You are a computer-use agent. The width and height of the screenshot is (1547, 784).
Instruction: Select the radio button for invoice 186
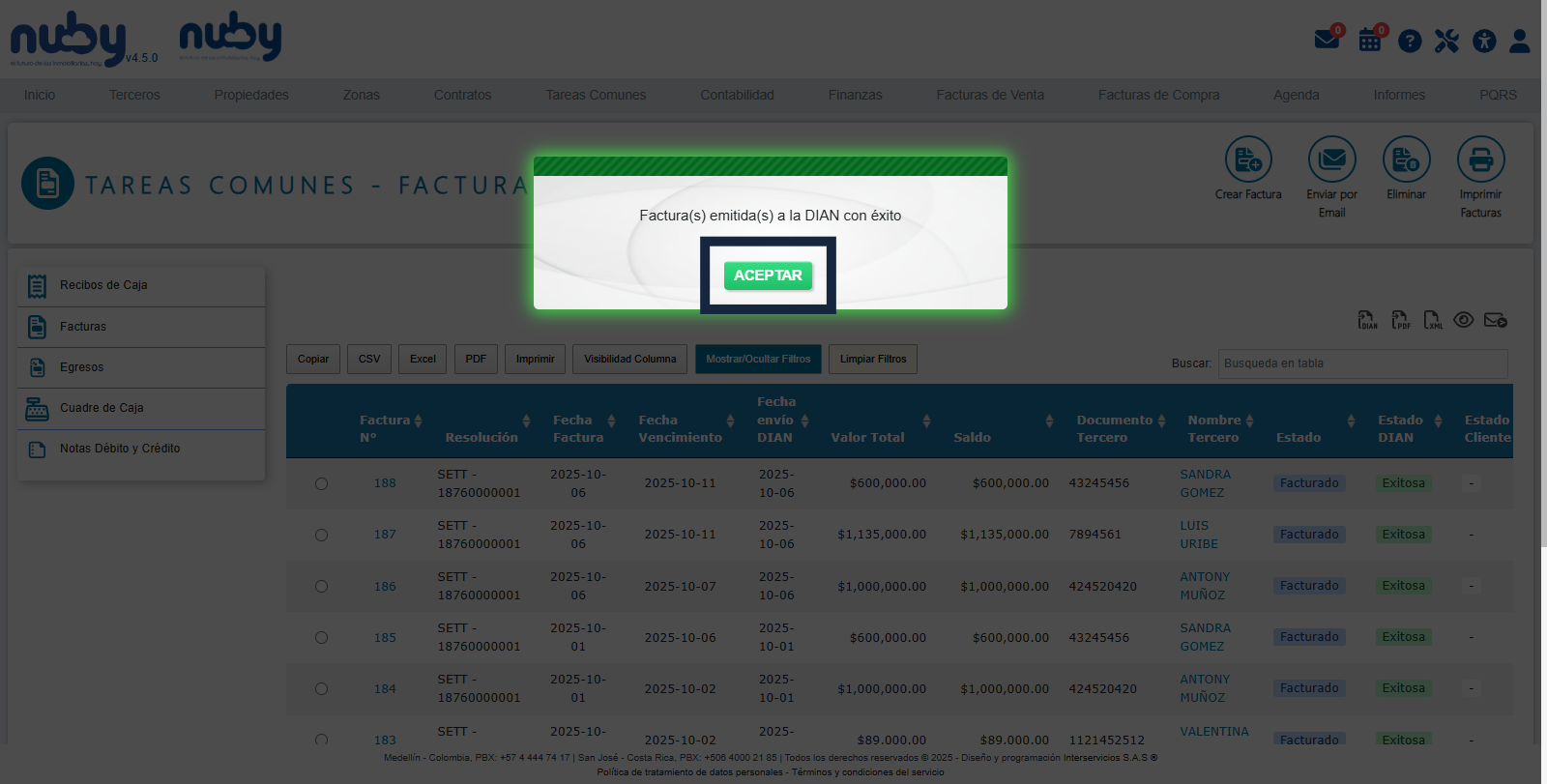pyautogui.click(x=321, y=586)
